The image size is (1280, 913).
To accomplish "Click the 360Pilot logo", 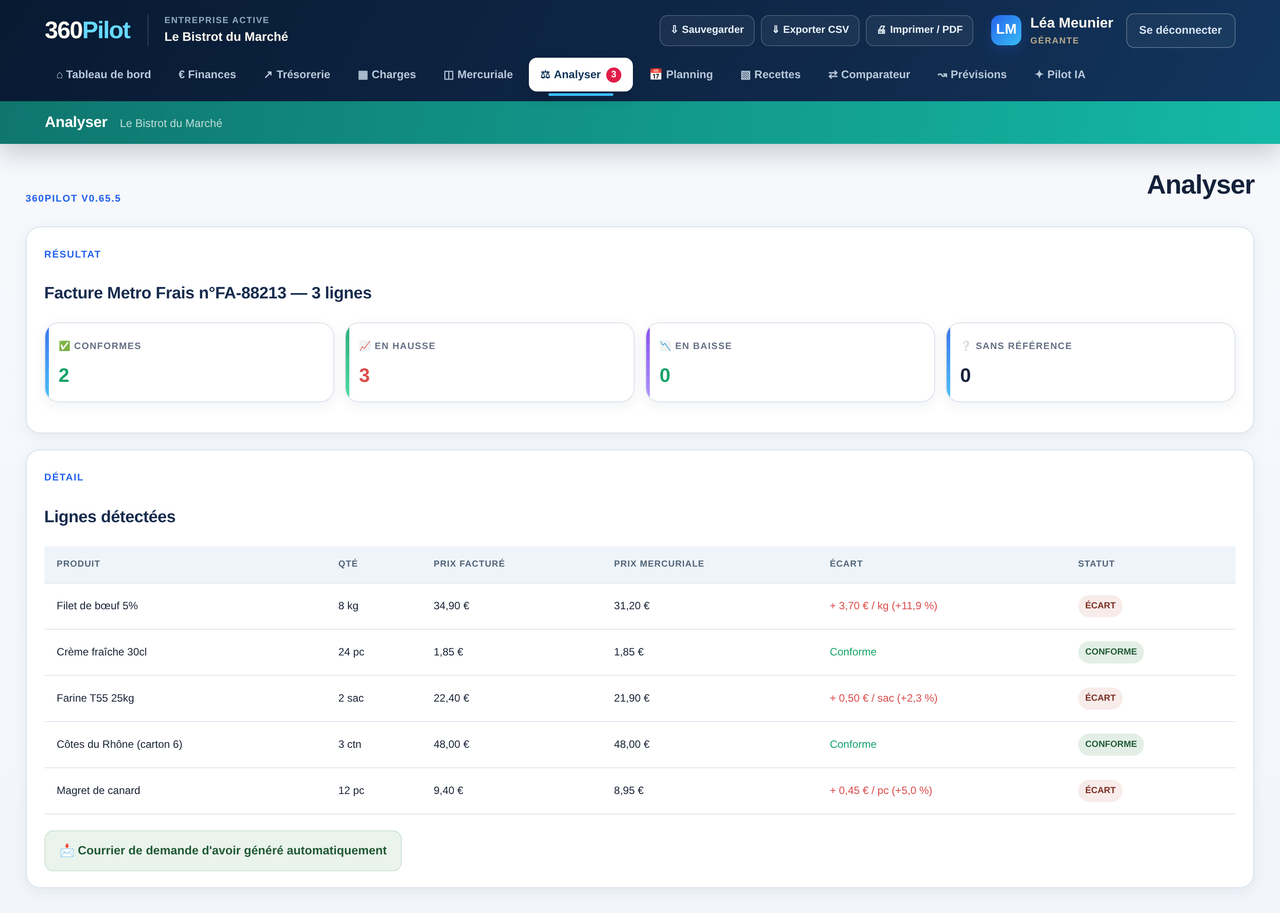I will (88, 30).
